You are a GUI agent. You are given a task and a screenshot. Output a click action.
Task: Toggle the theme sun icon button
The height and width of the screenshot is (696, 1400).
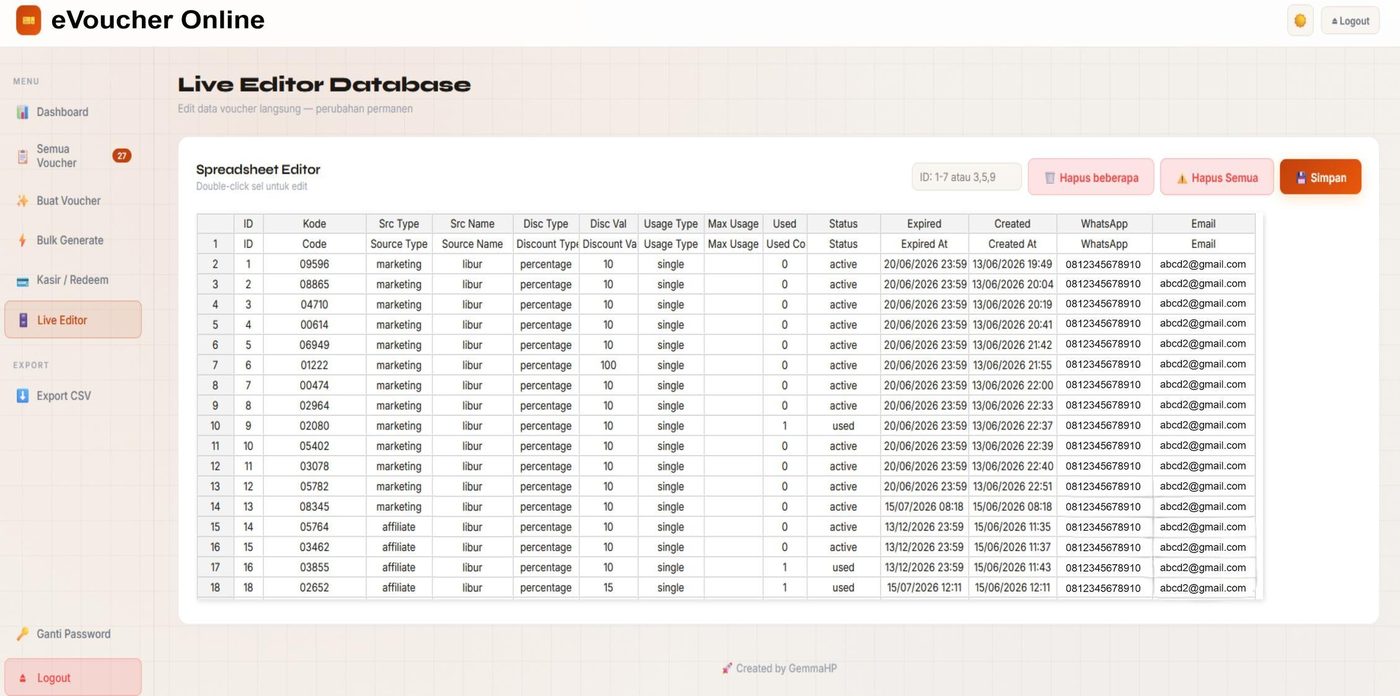1300,21
